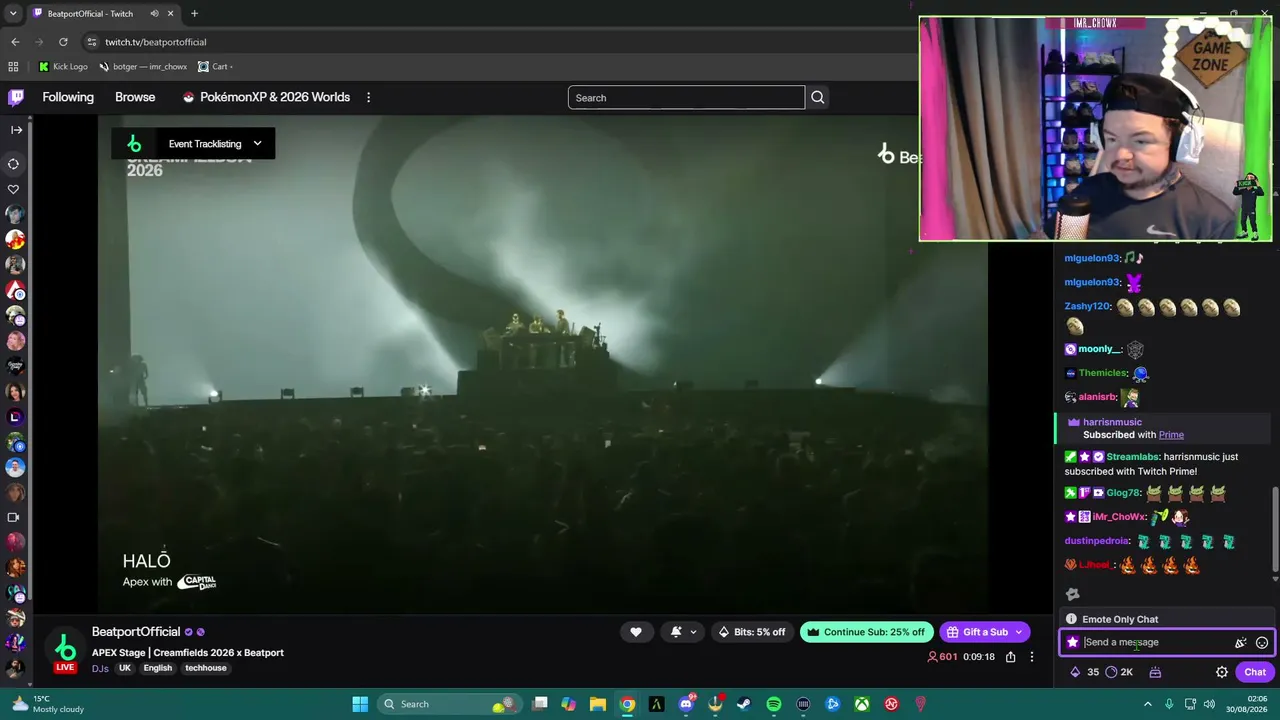Viewport: 1280px width, 720px height.
Task: Open Streamlabs username in chat
Action: tap(1132, 457)
